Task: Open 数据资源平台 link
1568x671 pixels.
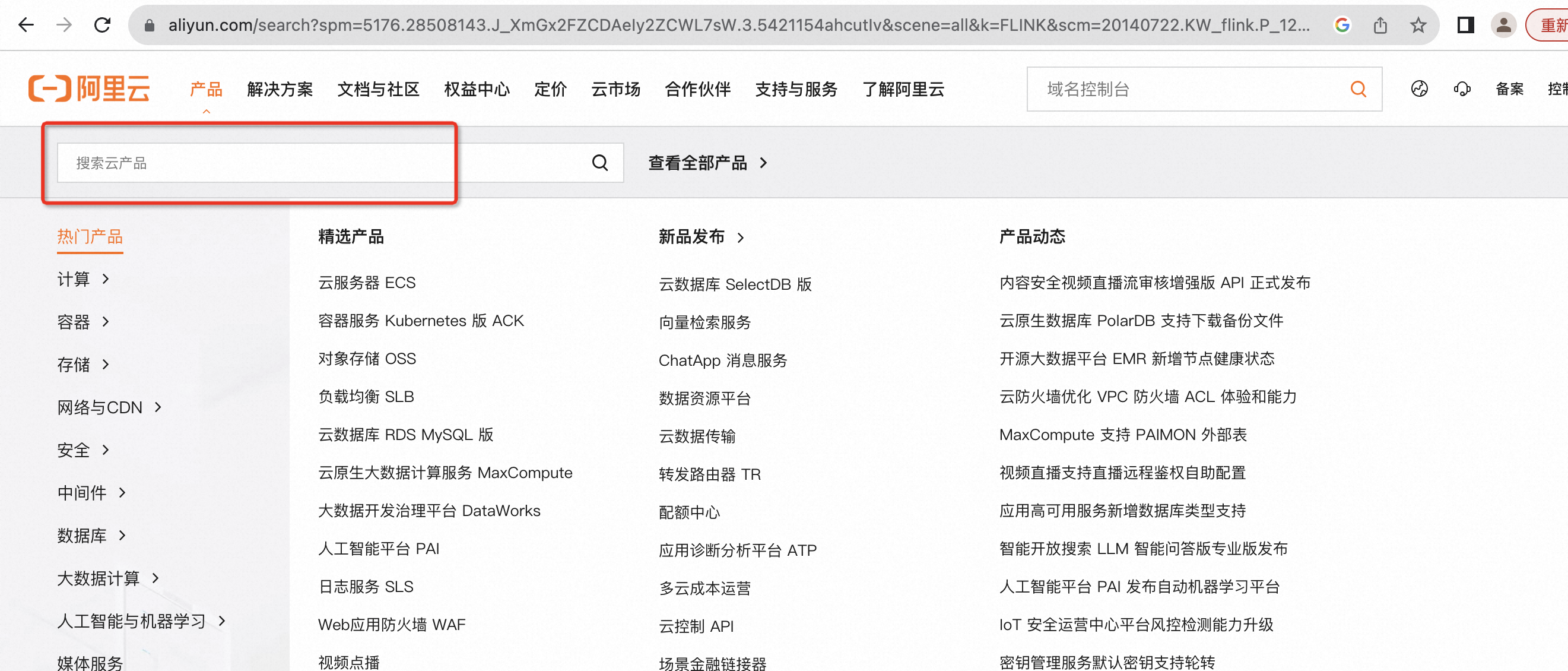Action: [x=705, y=398]
